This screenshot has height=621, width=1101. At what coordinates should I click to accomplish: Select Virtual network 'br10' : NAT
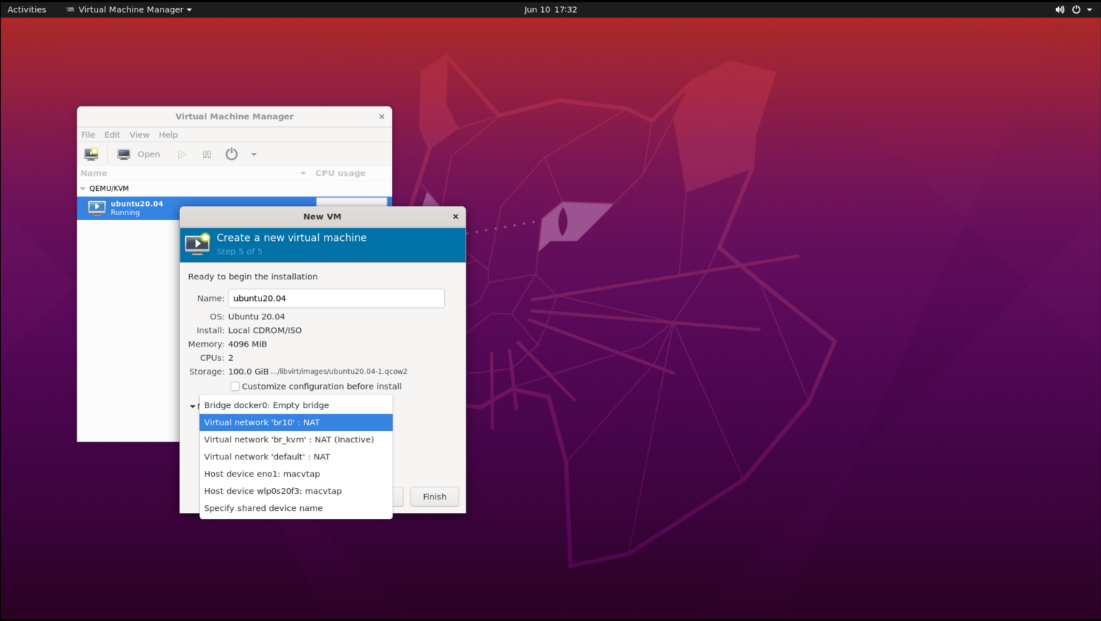point(296,422)
